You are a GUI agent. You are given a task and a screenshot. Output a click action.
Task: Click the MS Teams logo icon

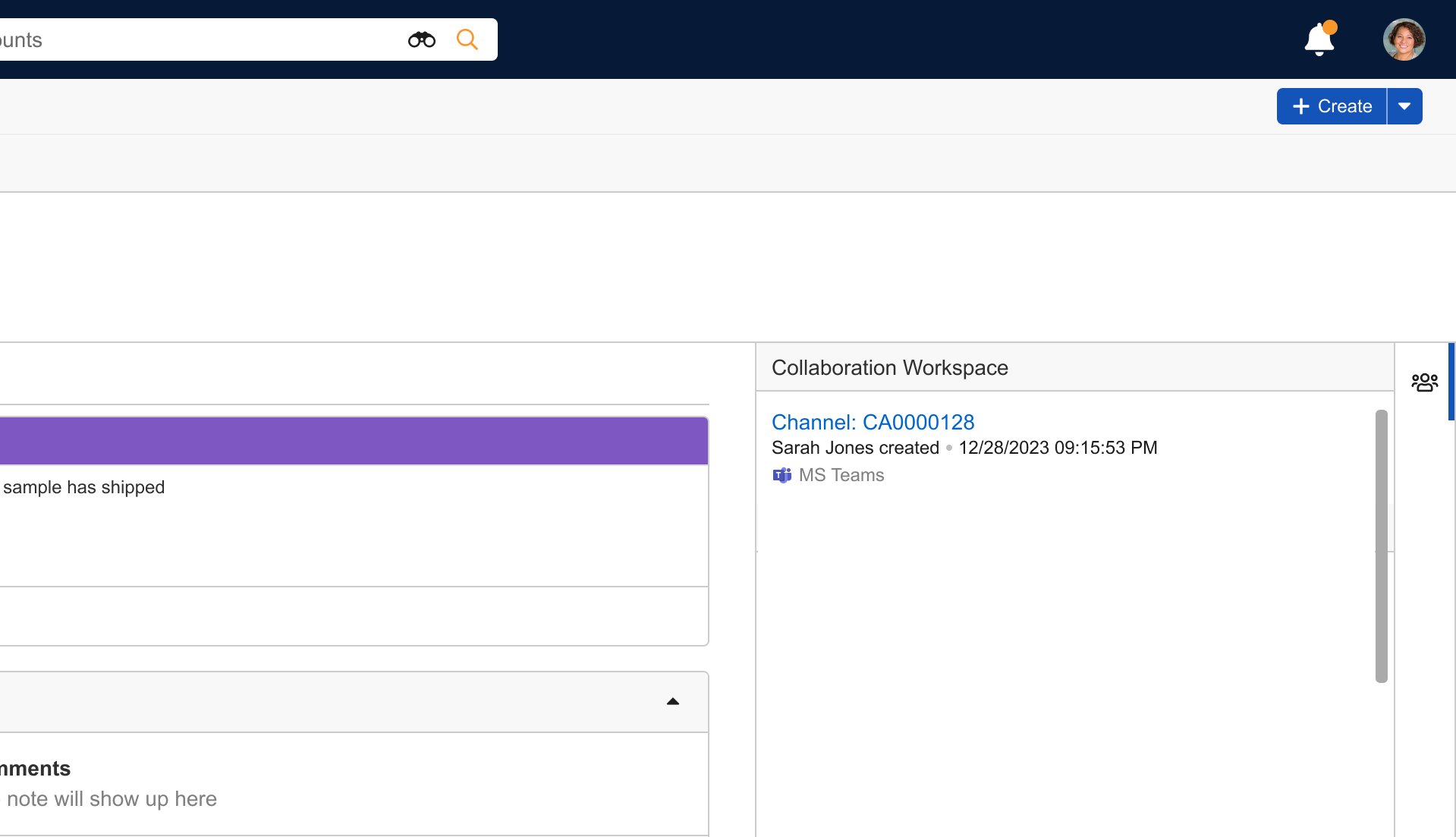pos(781,476)
